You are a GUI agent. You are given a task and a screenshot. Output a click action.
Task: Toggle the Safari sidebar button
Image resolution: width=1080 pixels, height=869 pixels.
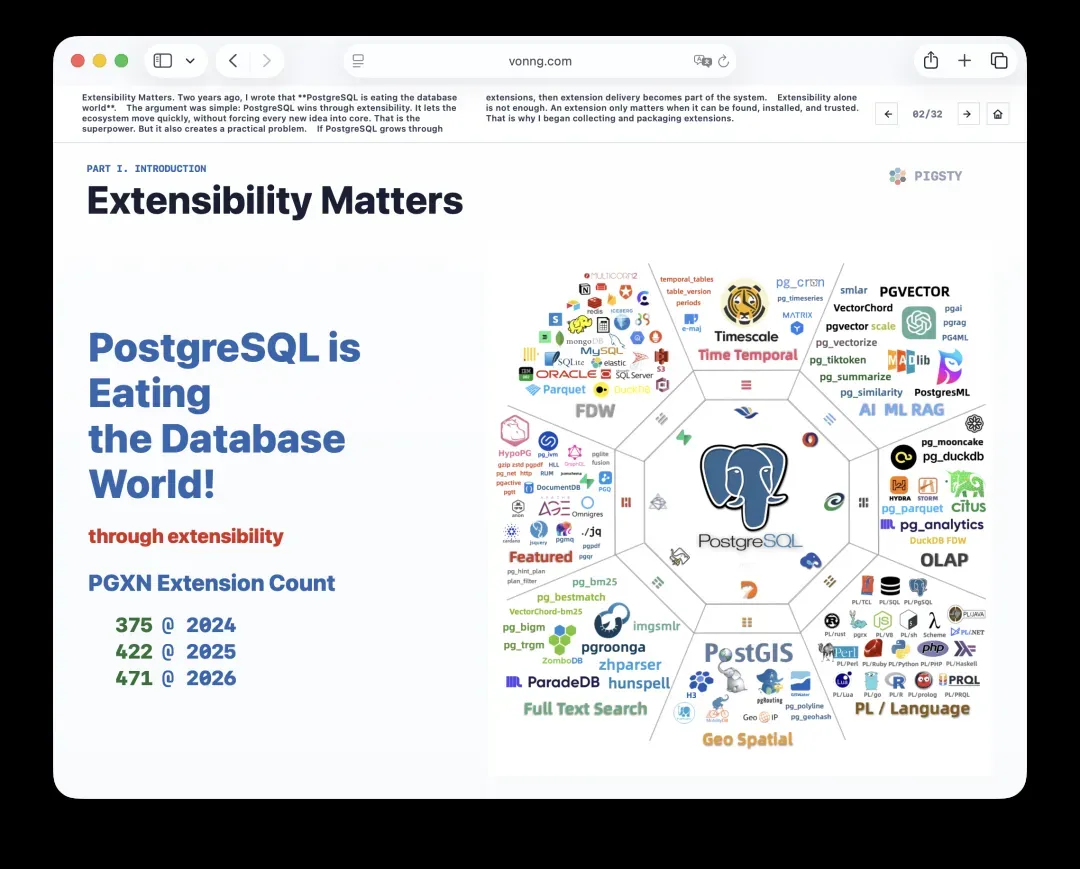click(163, 61)
